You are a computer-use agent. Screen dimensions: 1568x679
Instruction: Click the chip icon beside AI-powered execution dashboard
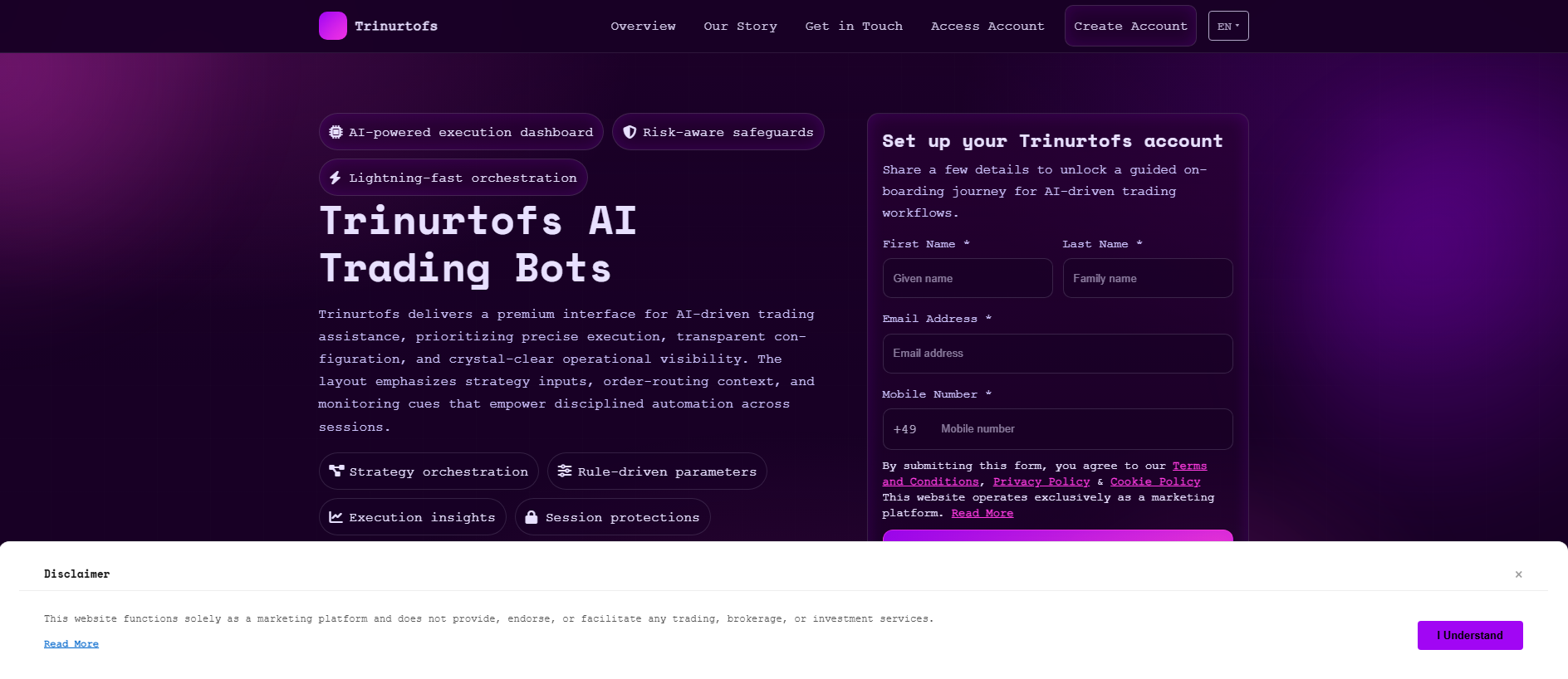coord(336,132)
